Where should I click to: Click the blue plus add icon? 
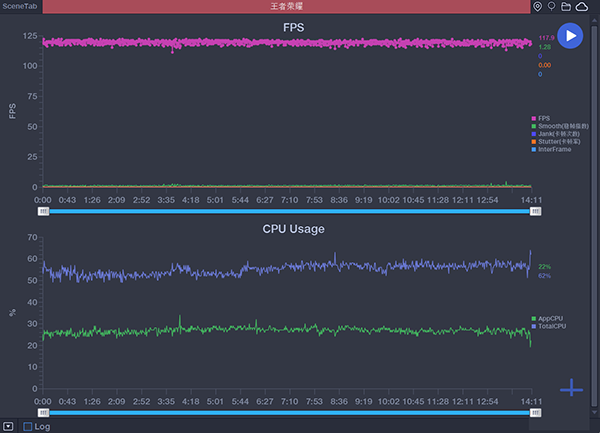click(571, 388)
